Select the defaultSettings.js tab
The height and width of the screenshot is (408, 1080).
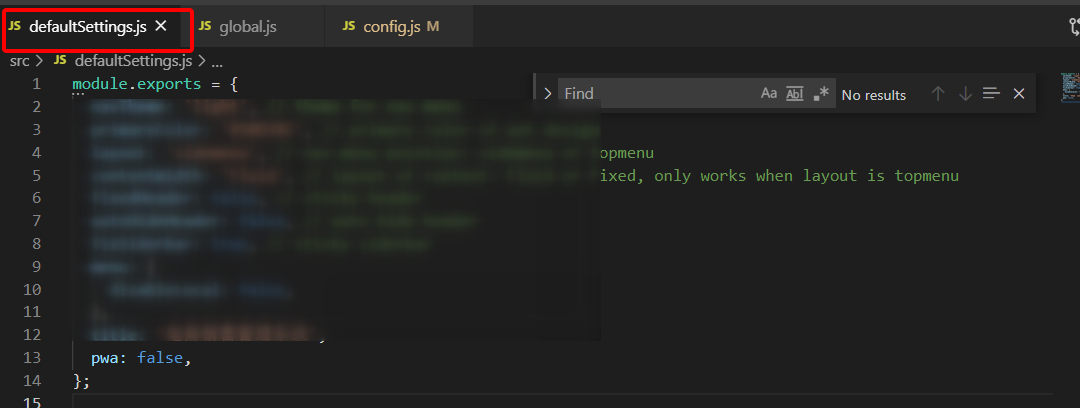click(88, 26)
